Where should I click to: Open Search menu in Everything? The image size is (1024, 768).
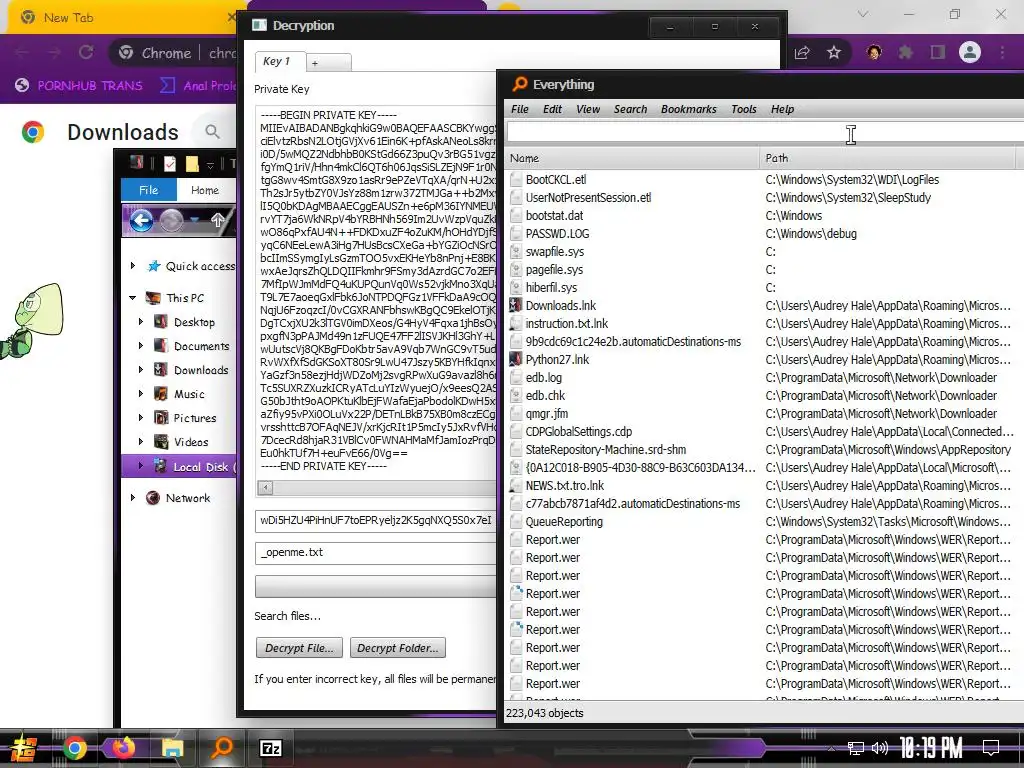pyautogui.click(x=630, y=109)
